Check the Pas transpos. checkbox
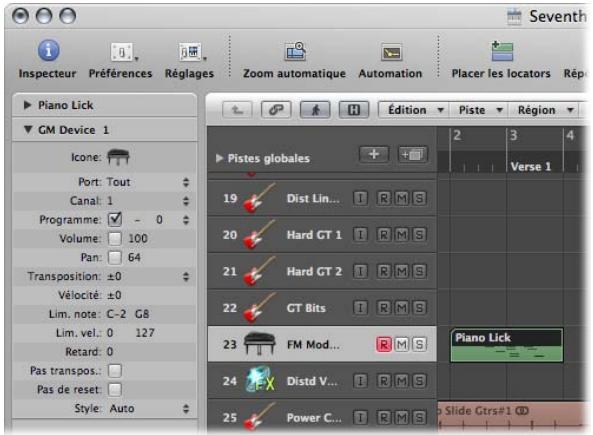 tap(115, 370)
